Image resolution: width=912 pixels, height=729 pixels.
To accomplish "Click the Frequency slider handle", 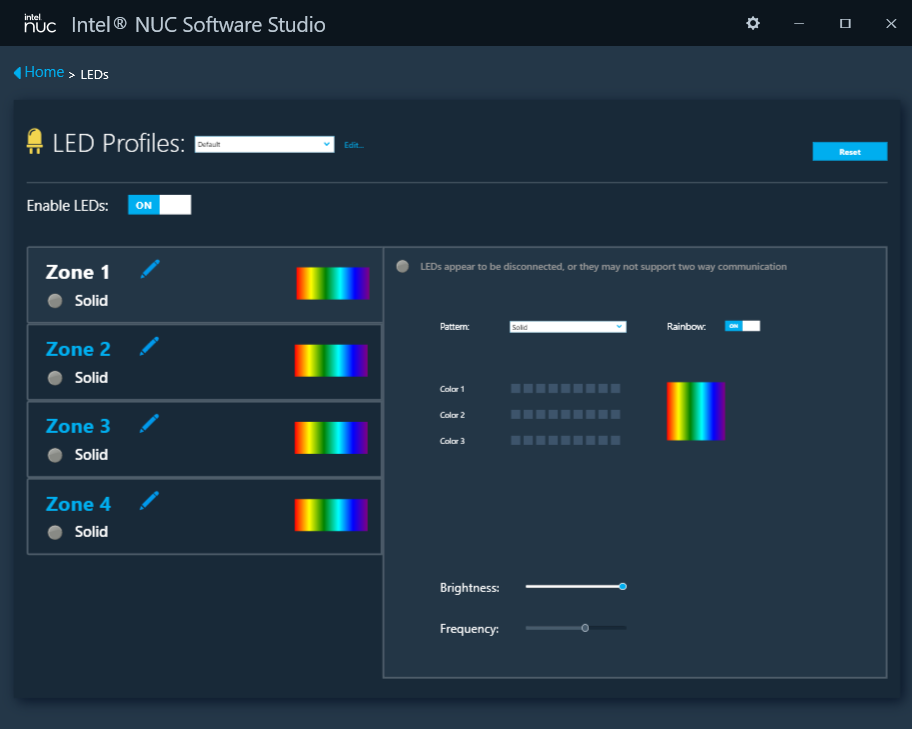I will [585, 628].
